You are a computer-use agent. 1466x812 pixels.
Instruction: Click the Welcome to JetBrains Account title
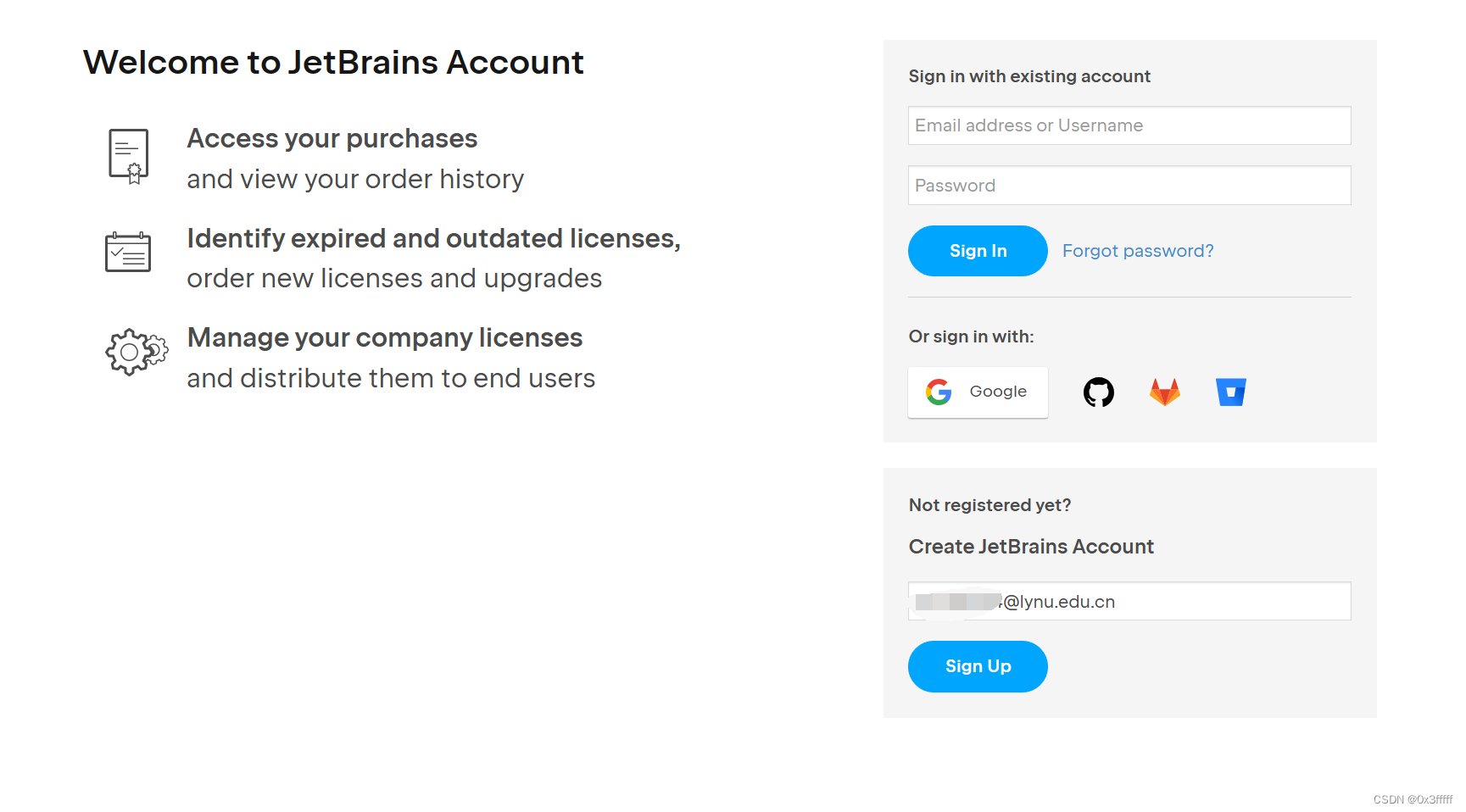333,61
